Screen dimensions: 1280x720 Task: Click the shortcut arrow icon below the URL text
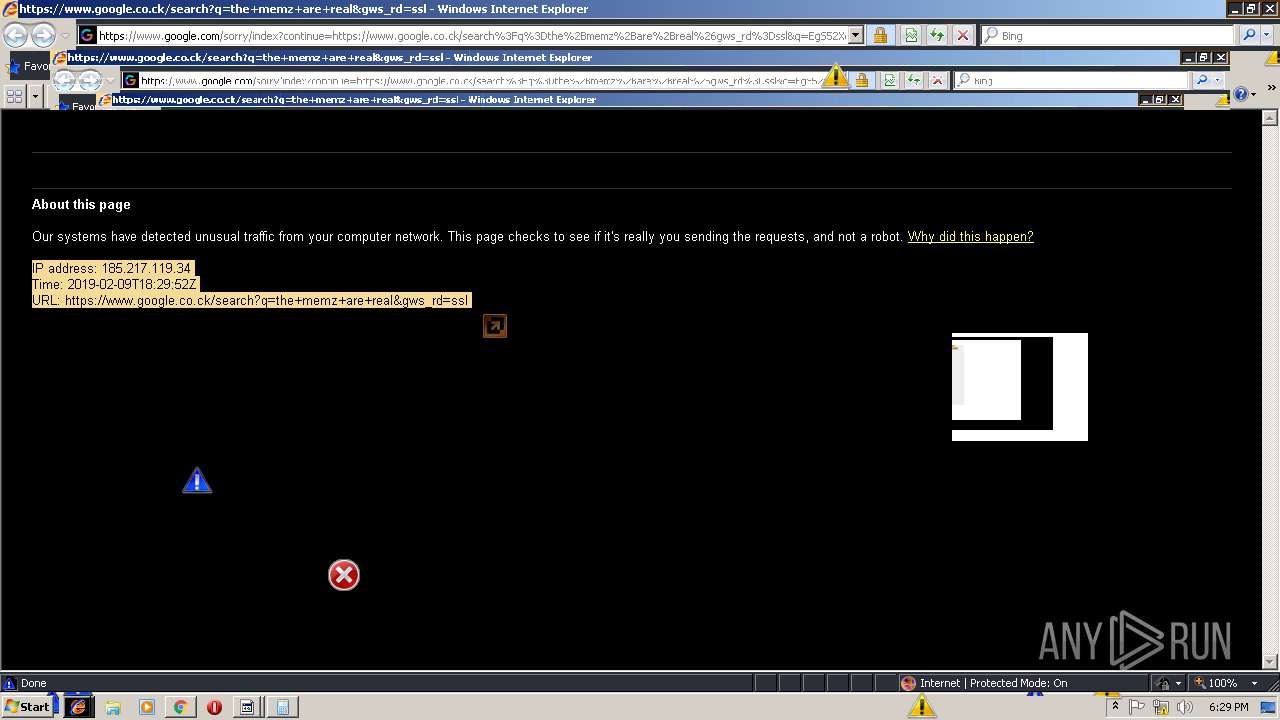pyautogui.click(x=495, y=326)
